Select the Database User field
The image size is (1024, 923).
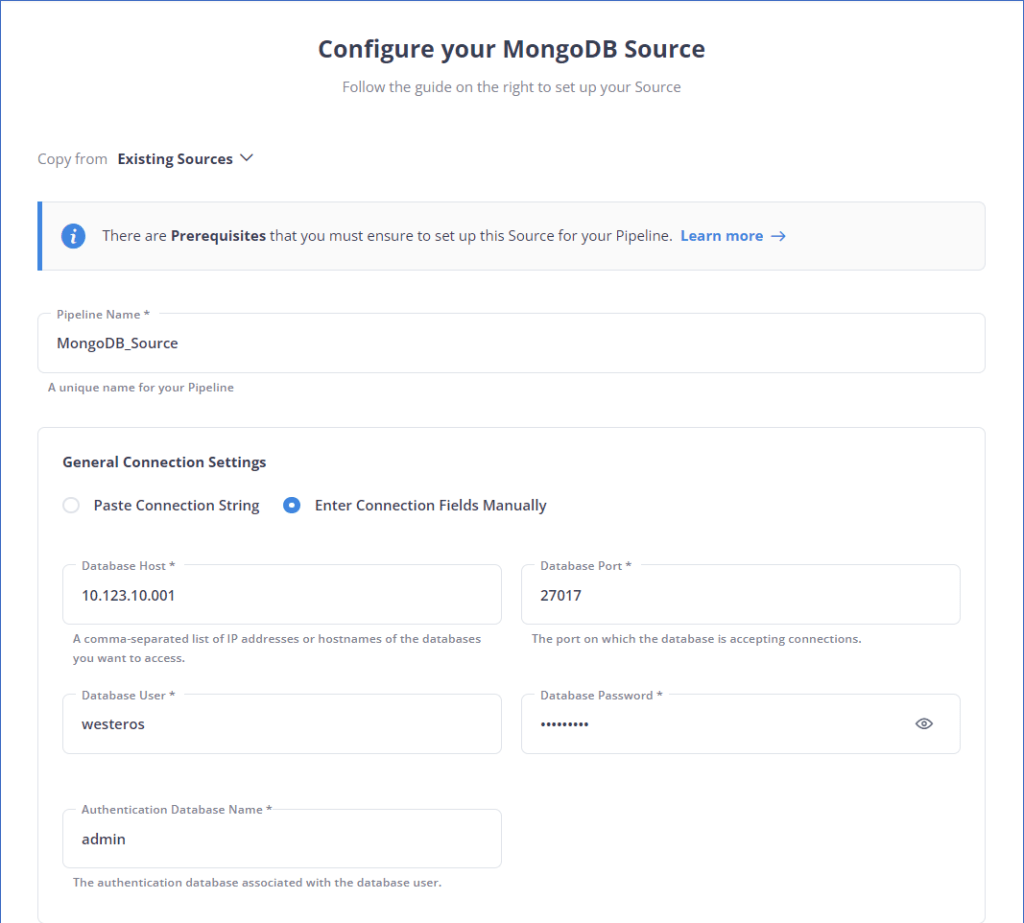coord(282,724)
